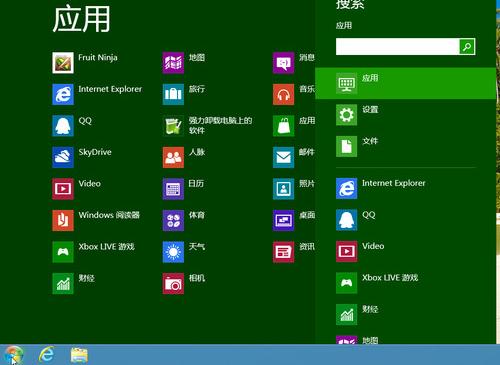Open Internet Explorer from the taskbar
The width and height of the screenshot is (500, 365).
coord(46,354)
